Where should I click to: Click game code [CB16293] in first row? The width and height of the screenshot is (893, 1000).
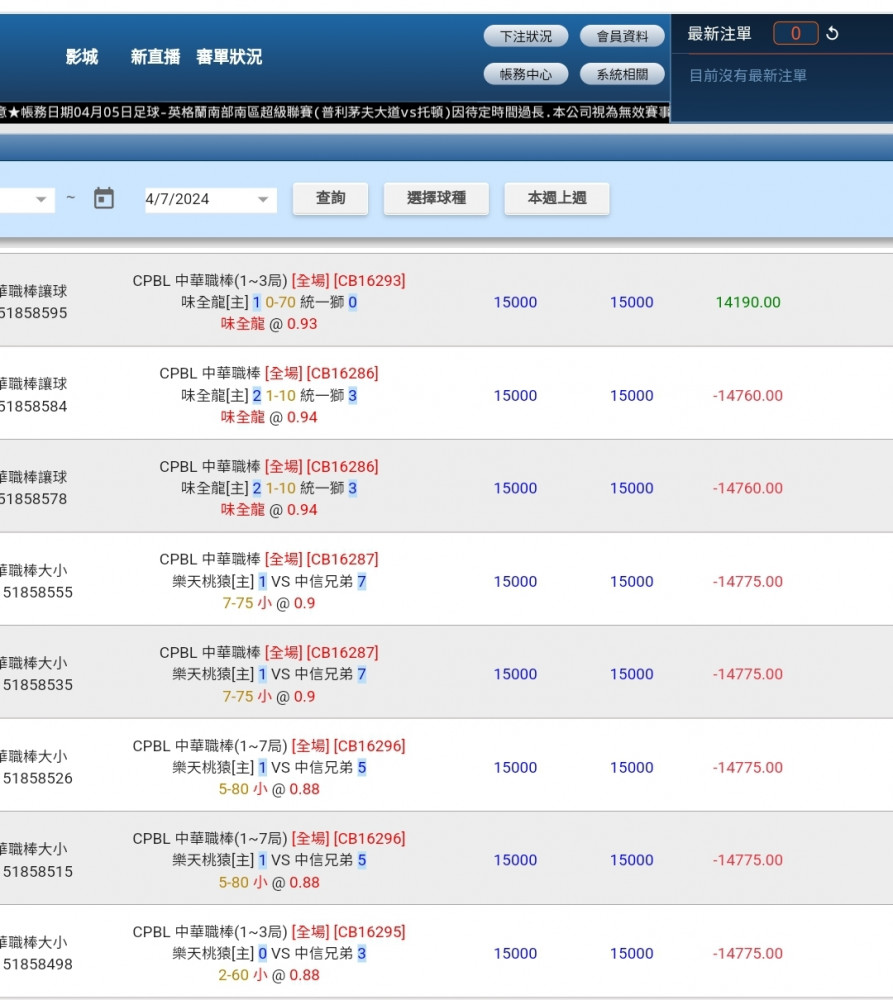coord(369,281)
